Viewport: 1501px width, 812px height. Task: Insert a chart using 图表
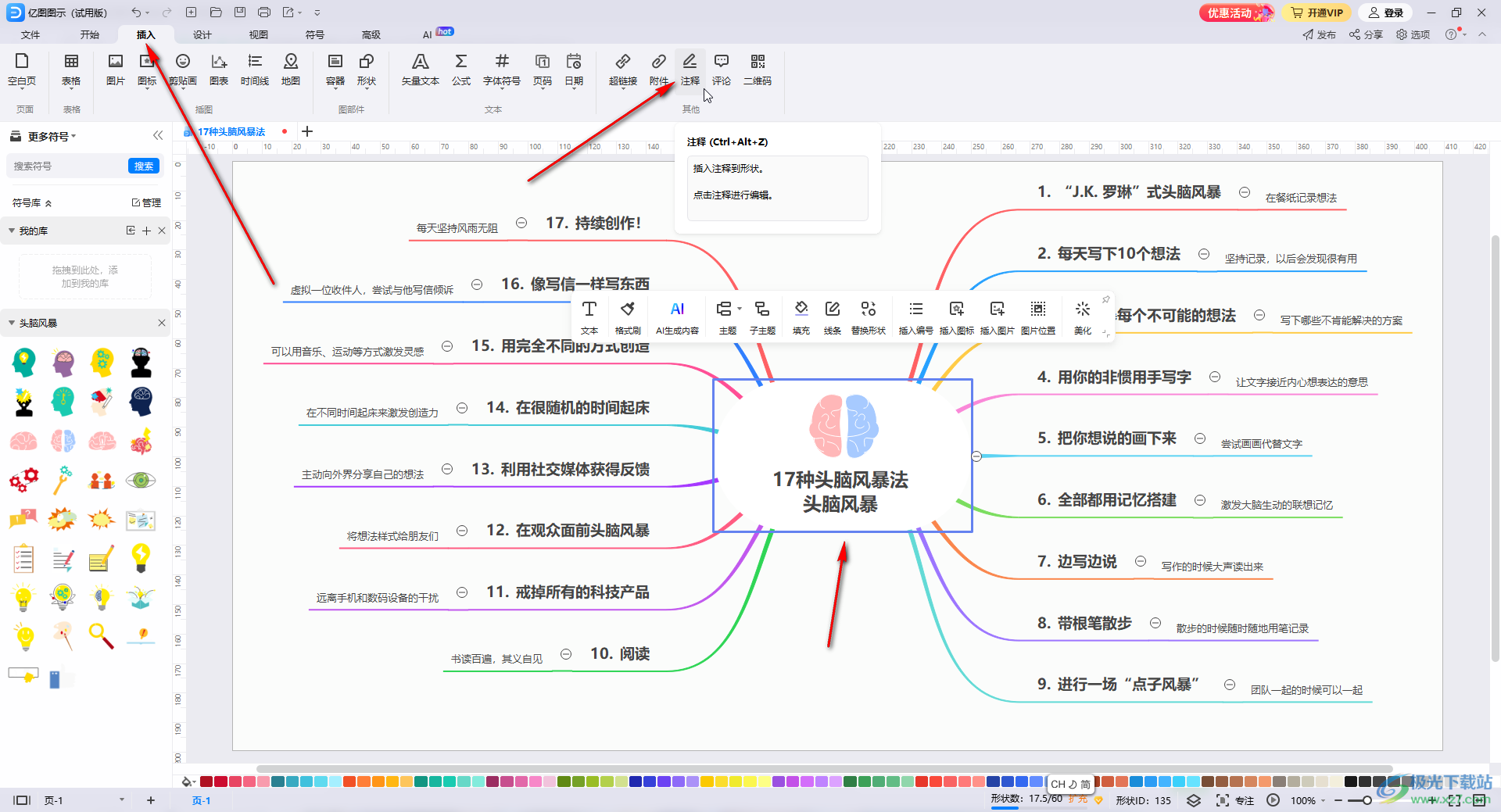(219, 69)
